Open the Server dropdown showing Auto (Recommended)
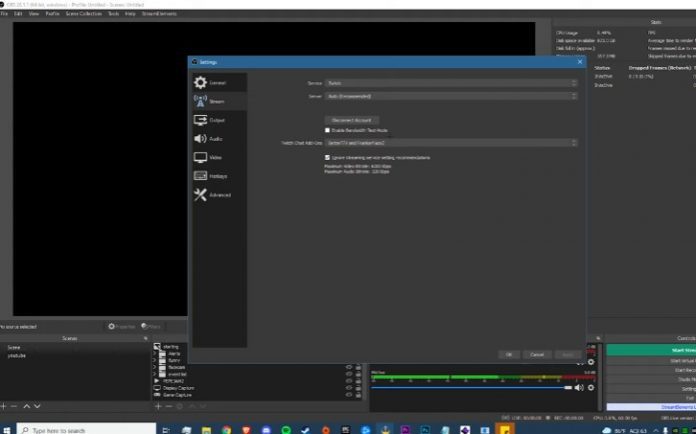 click(451, 96)
